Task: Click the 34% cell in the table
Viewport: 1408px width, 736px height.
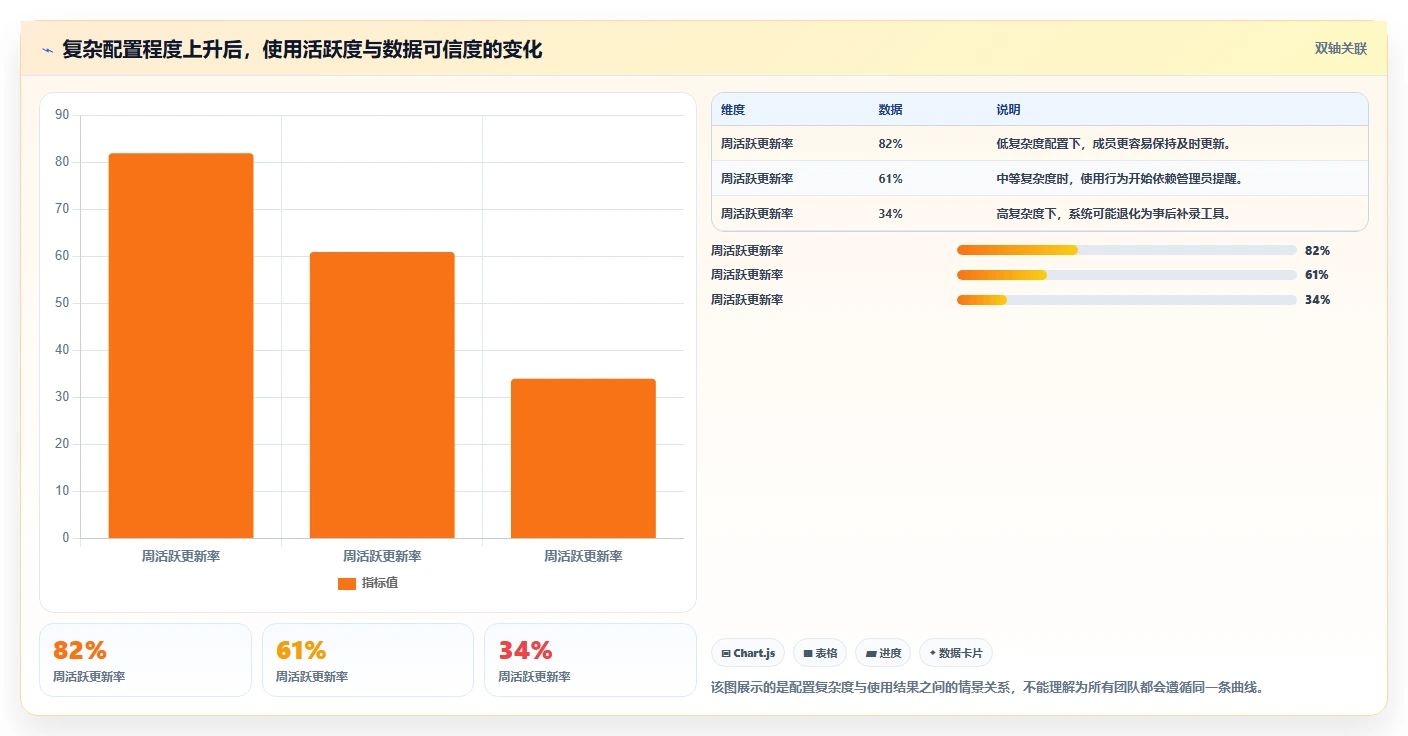Action: click(891, 214)
